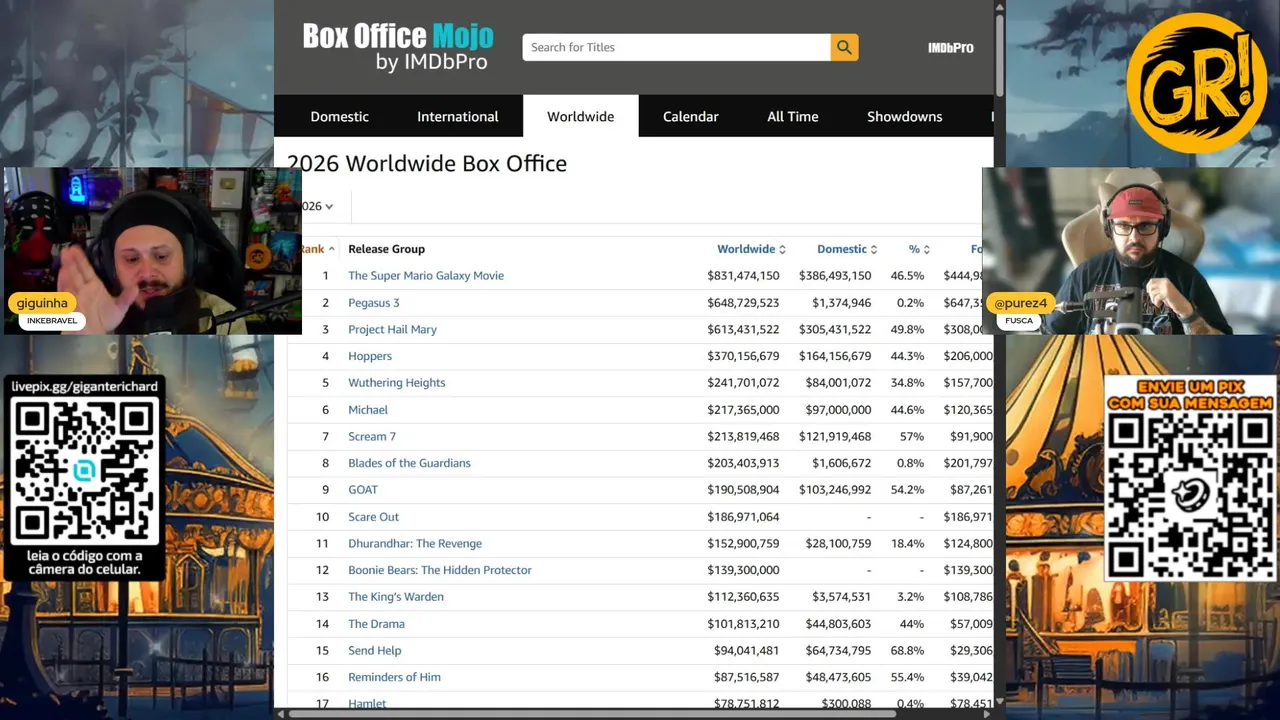Click the giguinha name tag

click(x=42, y=303)
